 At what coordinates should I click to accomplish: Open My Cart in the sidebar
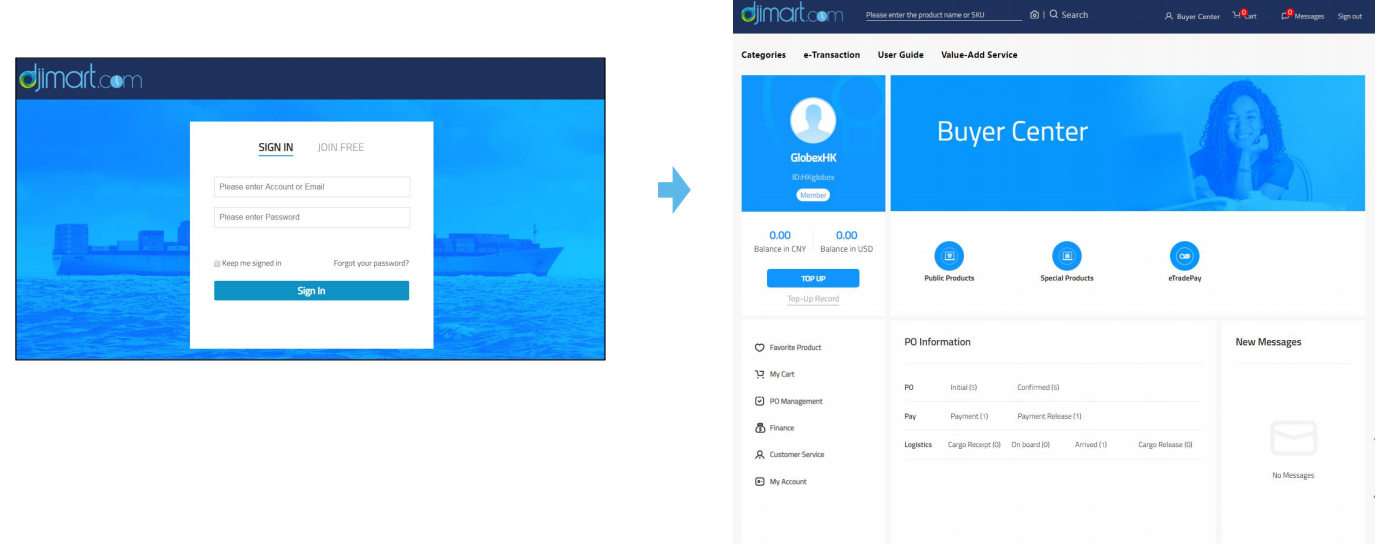(x=782, y=374)
